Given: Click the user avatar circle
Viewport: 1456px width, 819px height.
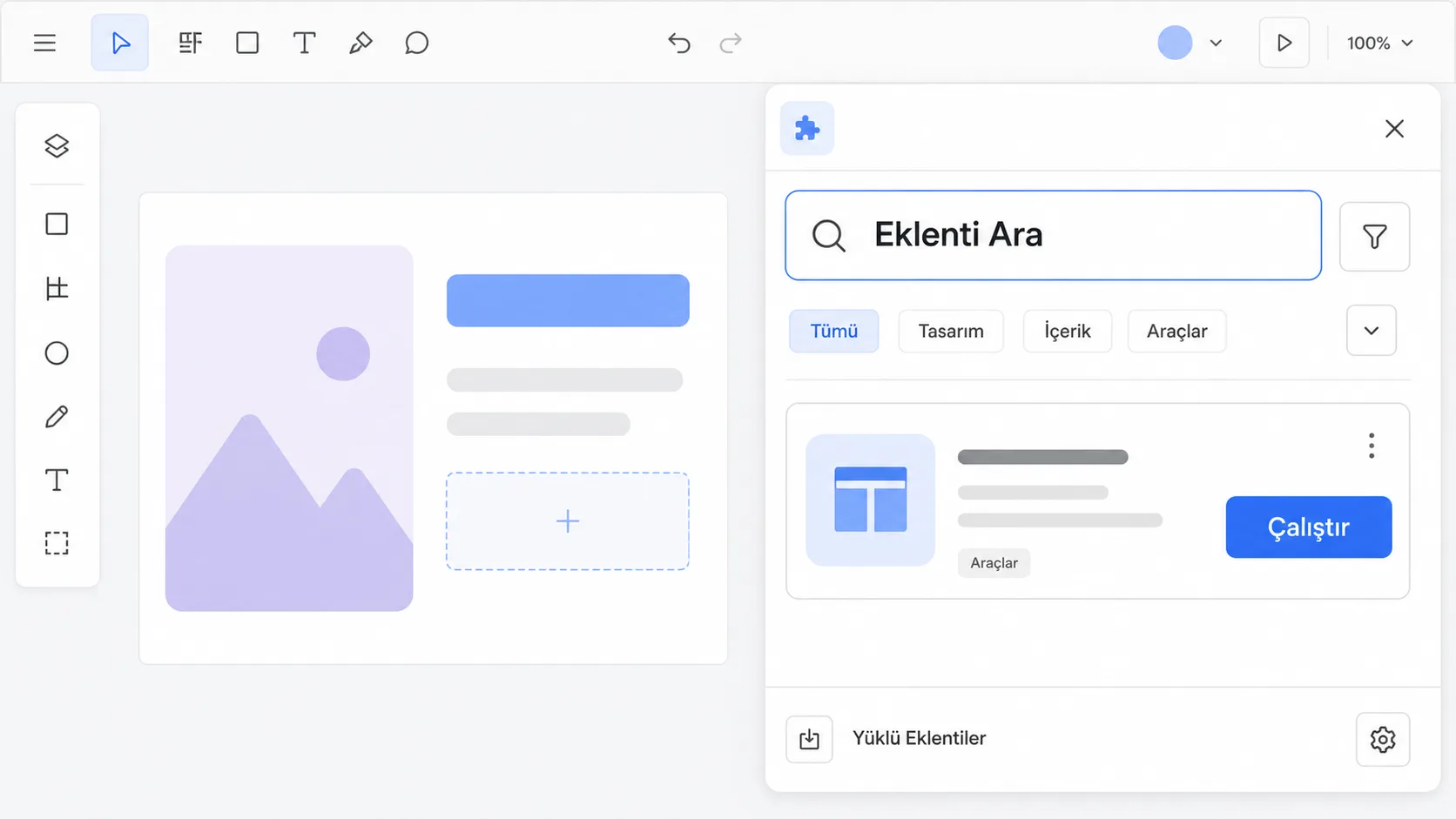Looking at the screenshot, I should click(x=1175, y=43).
